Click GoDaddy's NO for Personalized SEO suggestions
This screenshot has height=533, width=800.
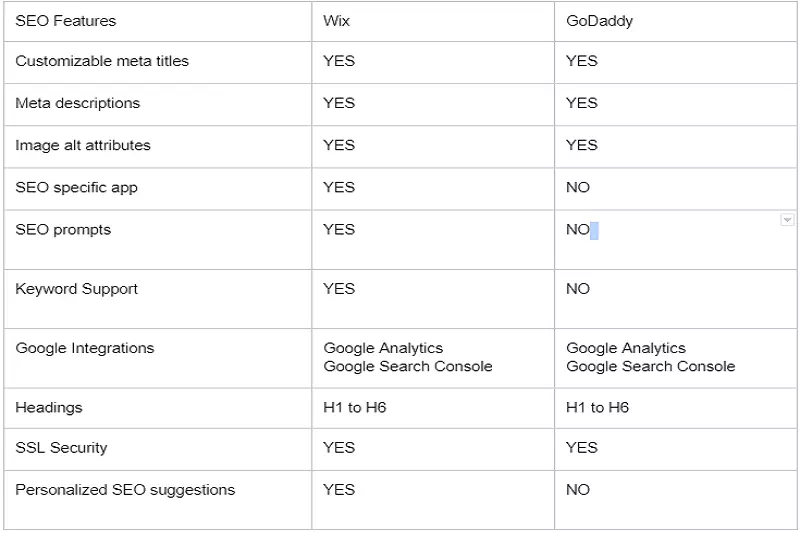(x=578, y=489)
